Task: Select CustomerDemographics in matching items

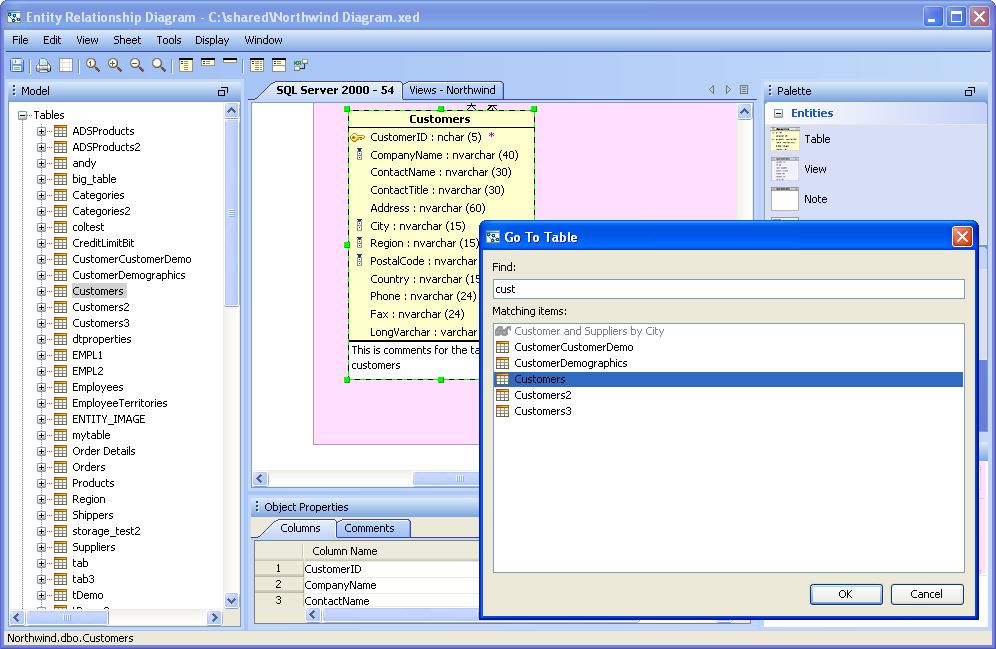Action: (x=729, y=363)
